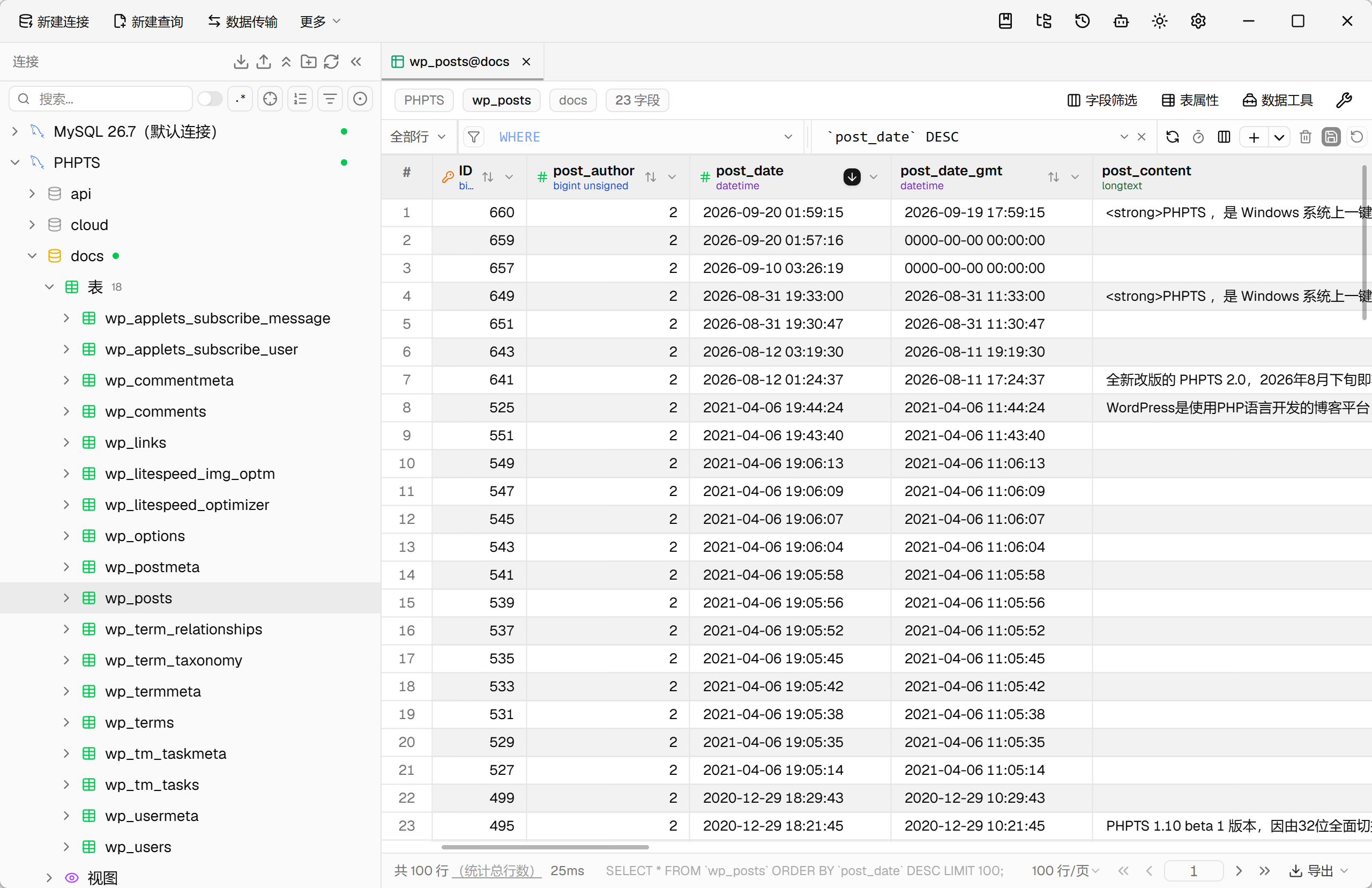
Task: Click the docs breadcrumb chip
Action: pyautogui.click(x=573, y=100)
